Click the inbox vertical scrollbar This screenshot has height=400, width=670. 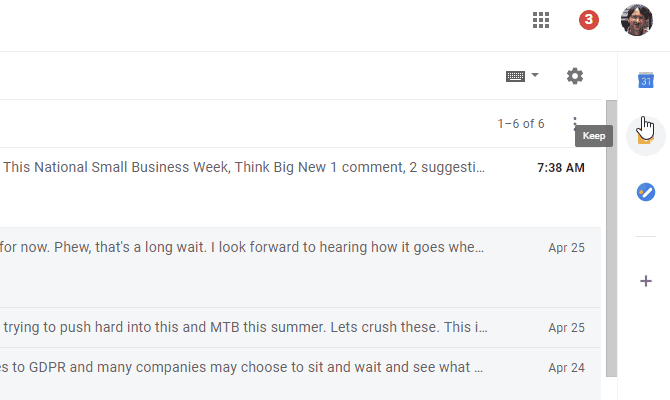tap(610, 230)
